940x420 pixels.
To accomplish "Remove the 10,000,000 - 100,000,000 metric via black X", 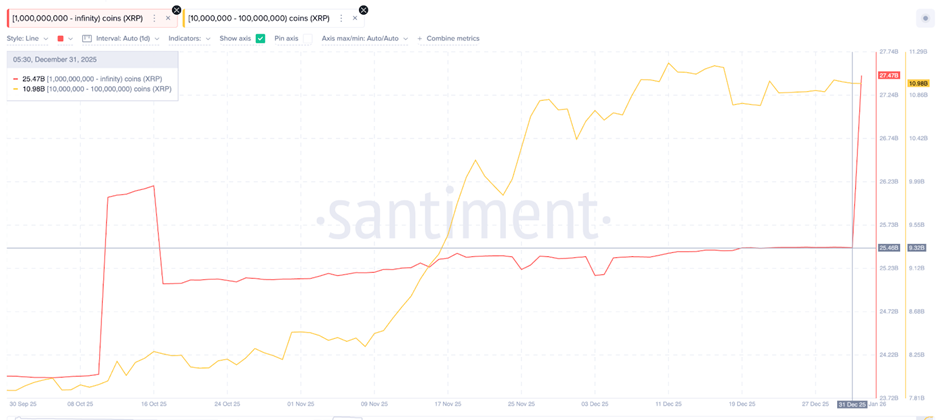I will click(x=363, y=10).
